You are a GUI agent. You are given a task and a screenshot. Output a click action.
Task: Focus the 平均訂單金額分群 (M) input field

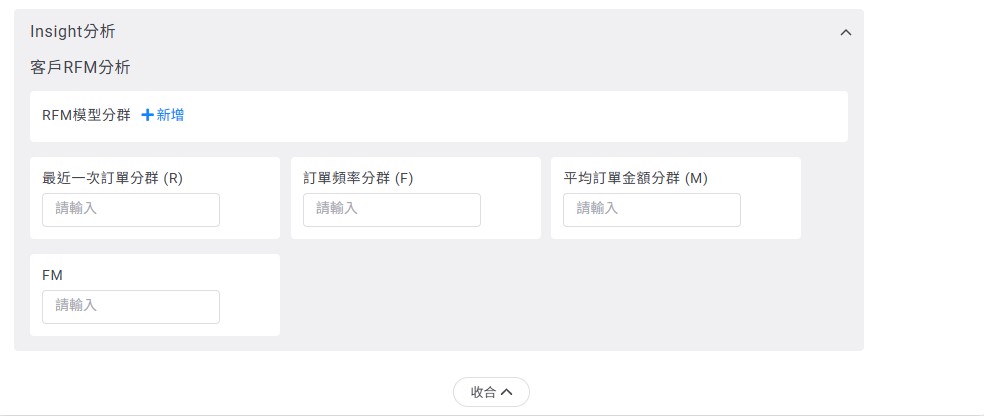[652, 210]
